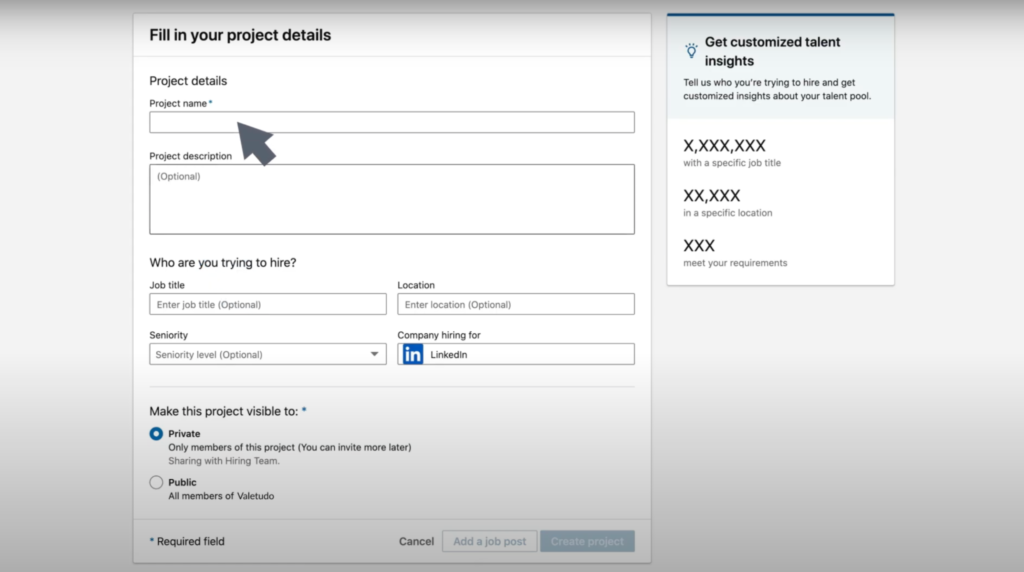1024x572 pixels.
Task: Click the X,XXX,XXX job title count
Action: pyautogui.click(x=724, y=146)
